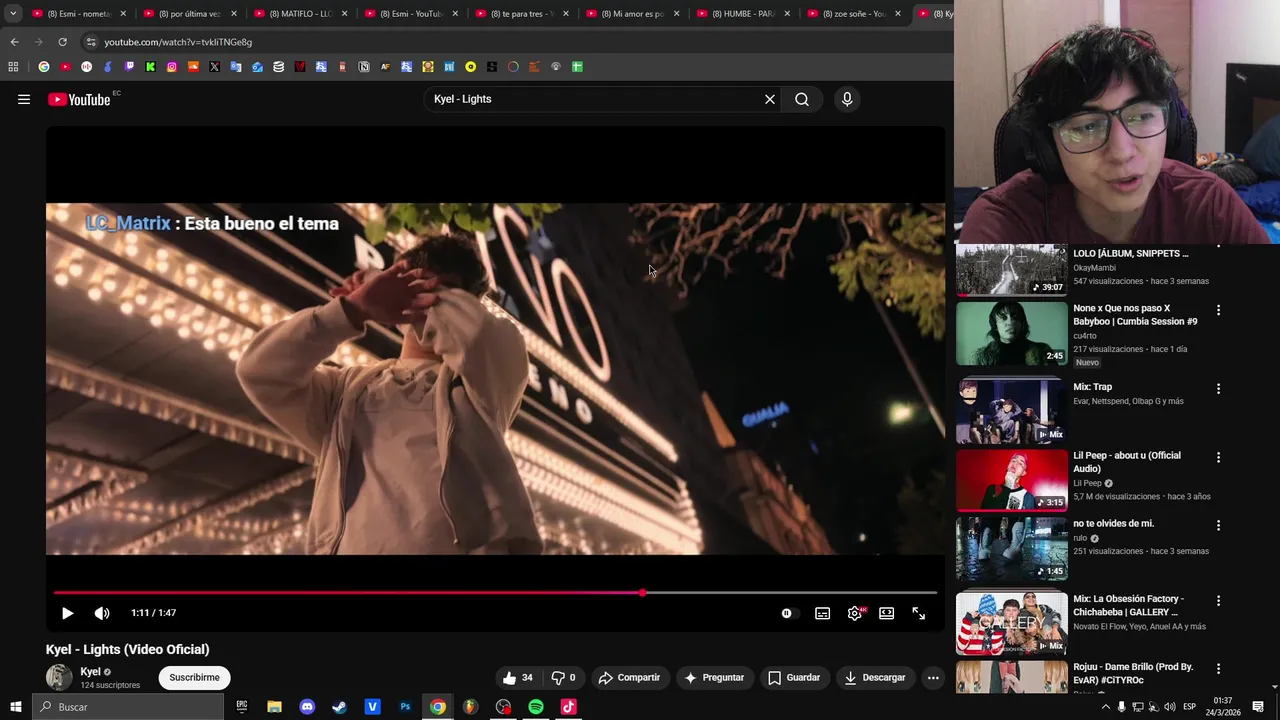Switch to theater mode
This screenshot has width=1280, height=720.
point(886,613)
